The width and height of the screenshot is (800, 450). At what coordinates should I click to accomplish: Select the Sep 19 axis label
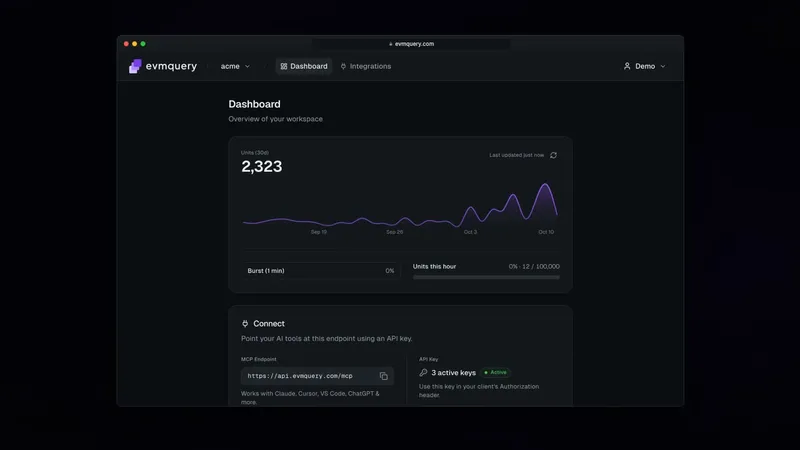(x=319, y=232)
